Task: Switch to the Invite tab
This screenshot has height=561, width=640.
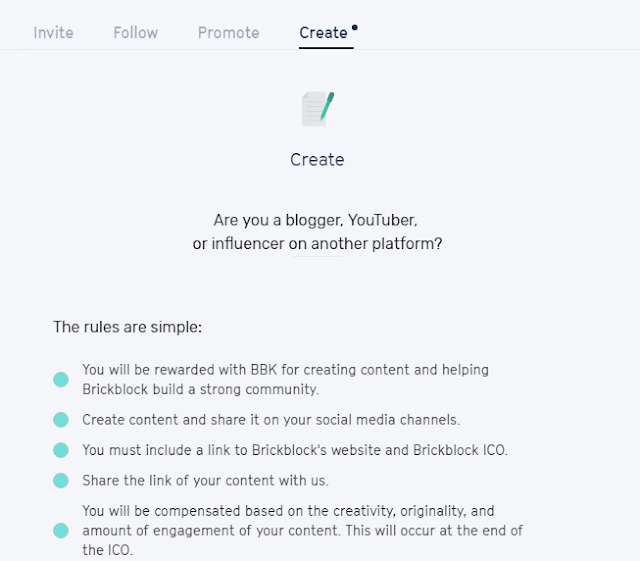Action: (53, 33)
